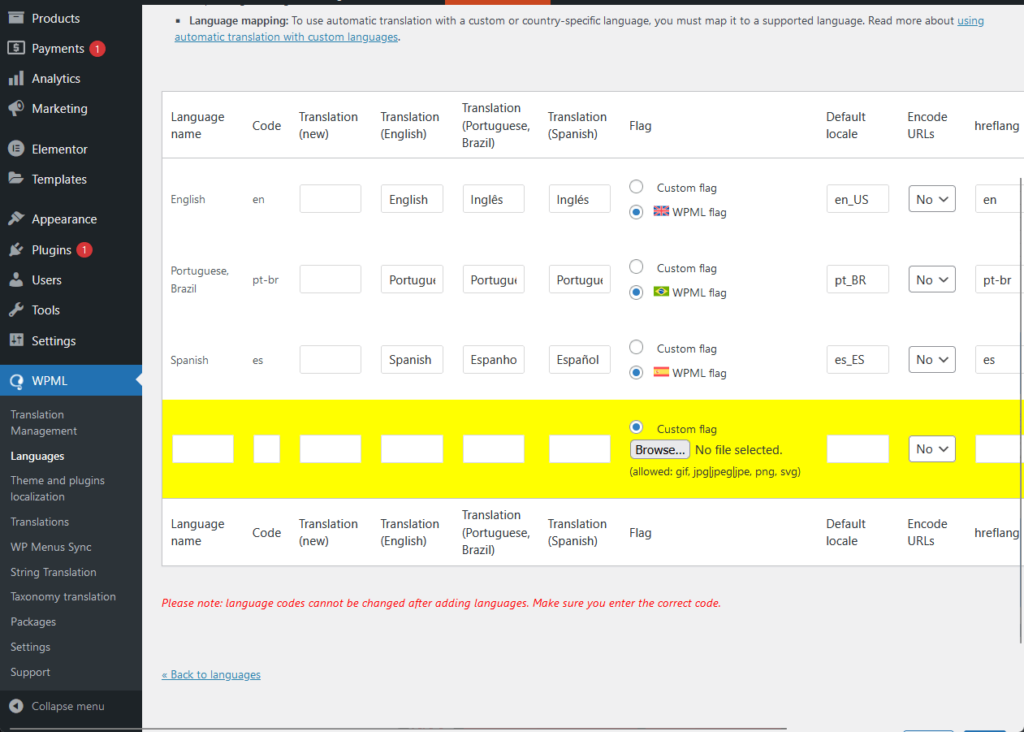The image size is (1024, 732).
Task: Open the Encode URLs dropdown for English
Action: coord(931,198)
